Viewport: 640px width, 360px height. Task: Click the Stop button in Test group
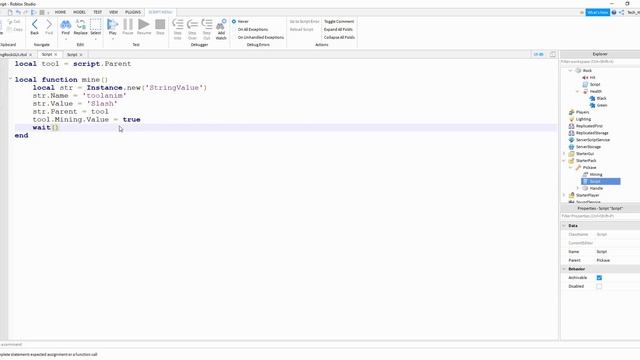pos(160,27)
